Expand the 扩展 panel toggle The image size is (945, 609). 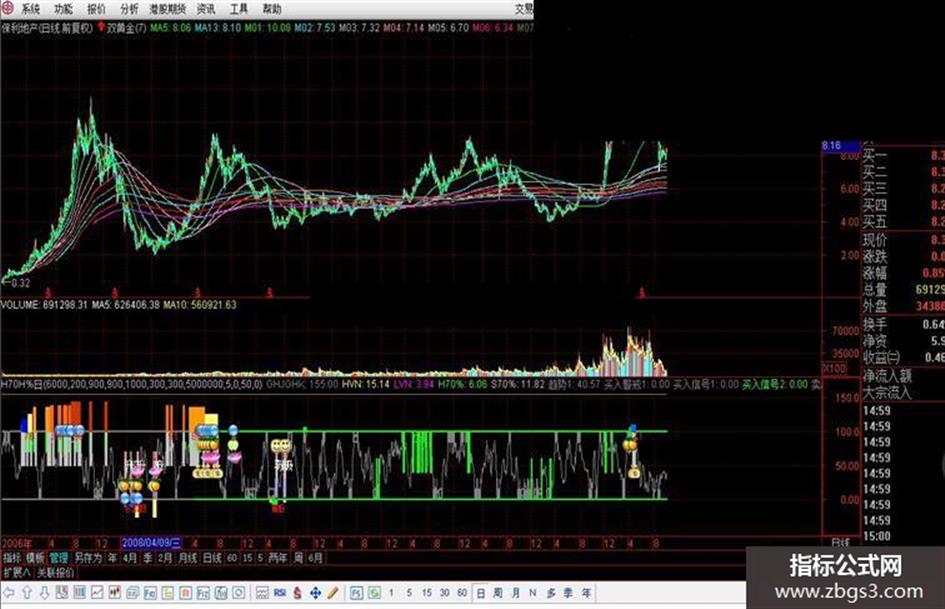(16, 572)
